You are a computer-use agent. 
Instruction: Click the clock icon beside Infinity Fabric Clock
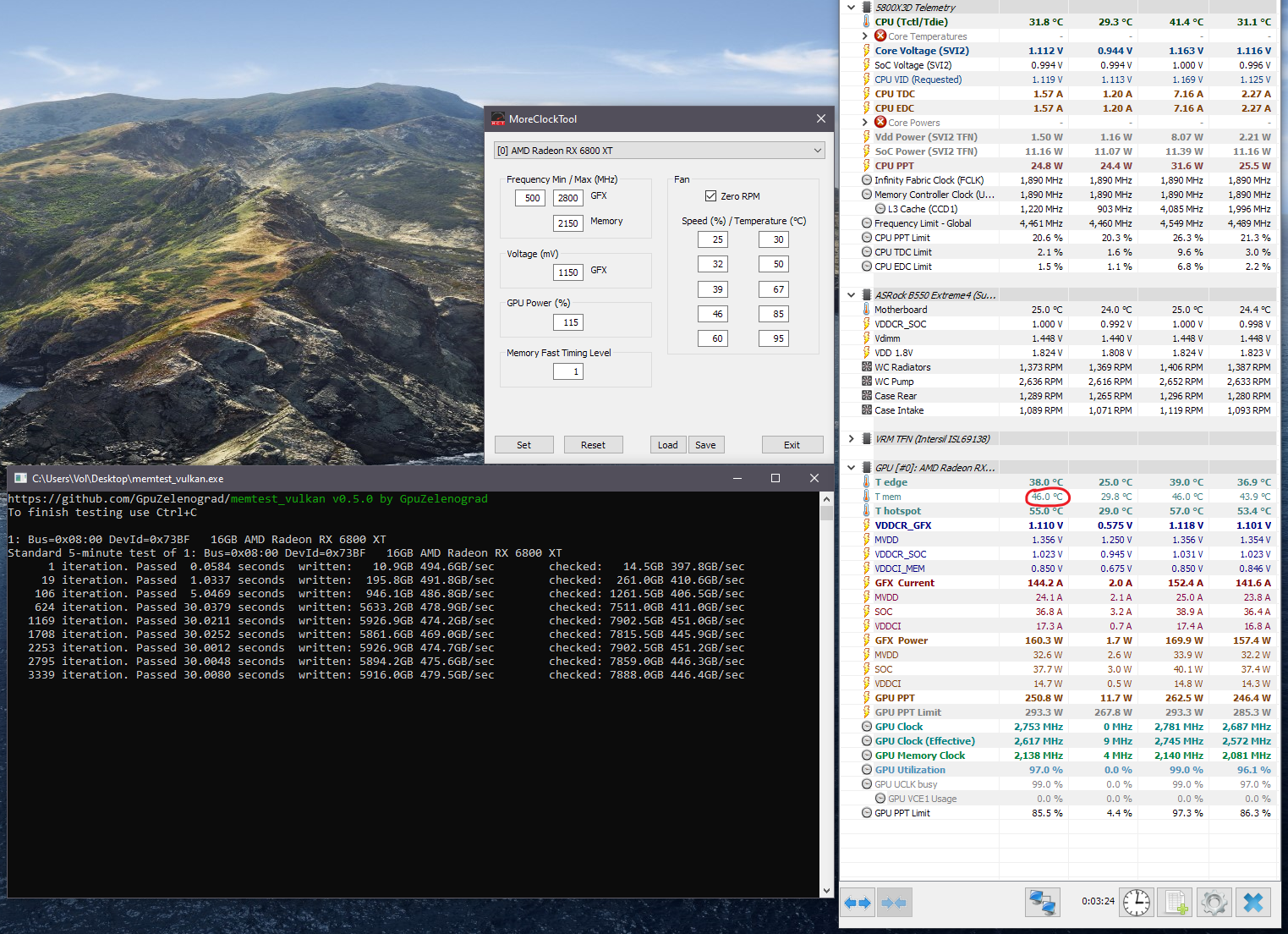pyautogui.click(x=867, y=180)
